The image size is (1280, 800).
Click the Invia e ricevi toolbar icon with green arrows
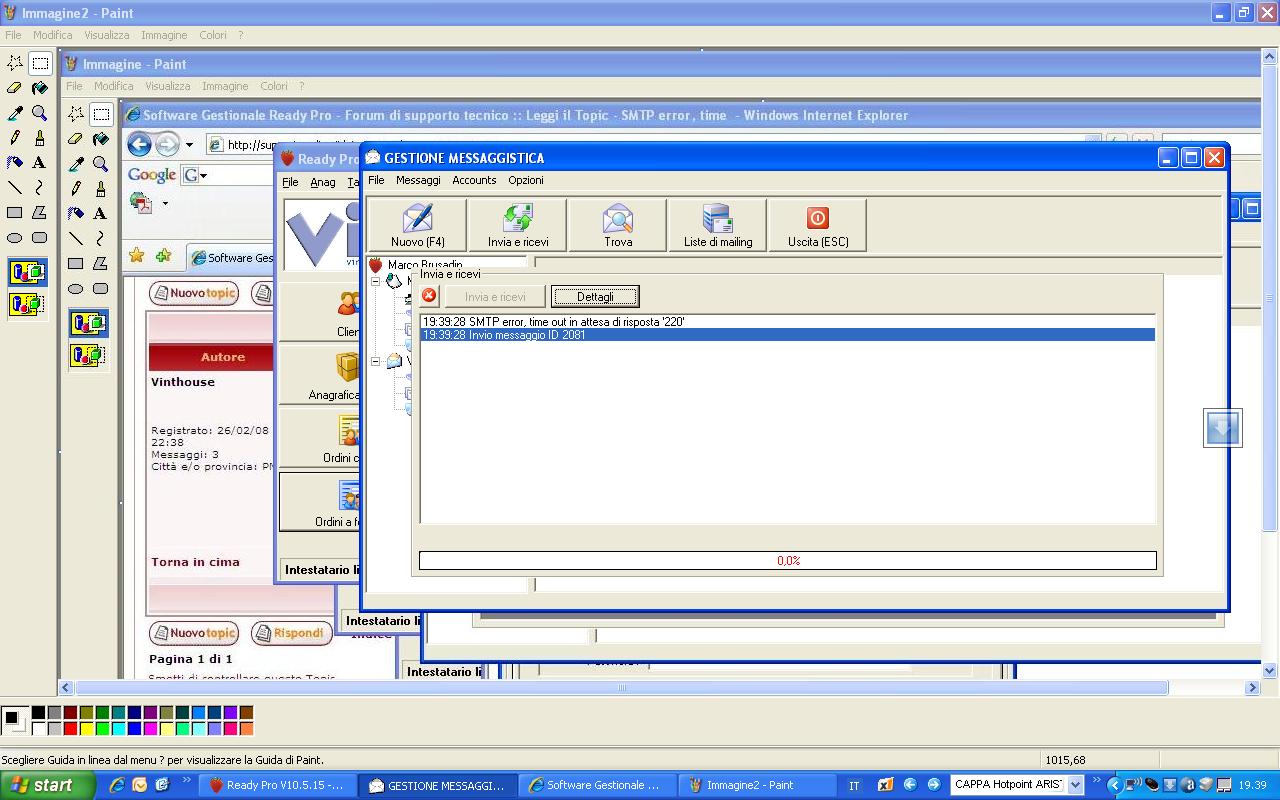point(518,225)
